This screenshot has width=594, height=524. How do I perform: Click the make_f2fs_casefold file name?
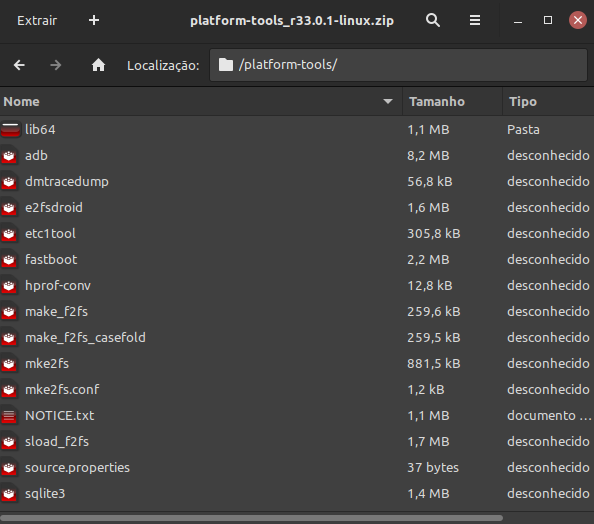pyautogui.click(x=85, y=338)
